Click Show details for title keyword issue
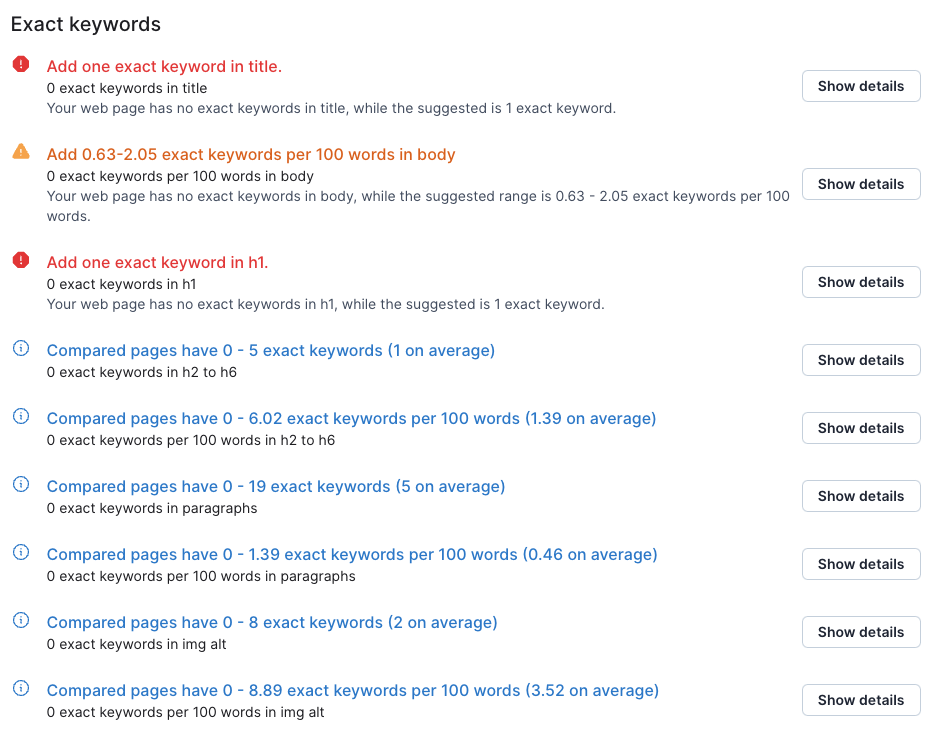This screenshot has height=734, width=930. [860, 86]
